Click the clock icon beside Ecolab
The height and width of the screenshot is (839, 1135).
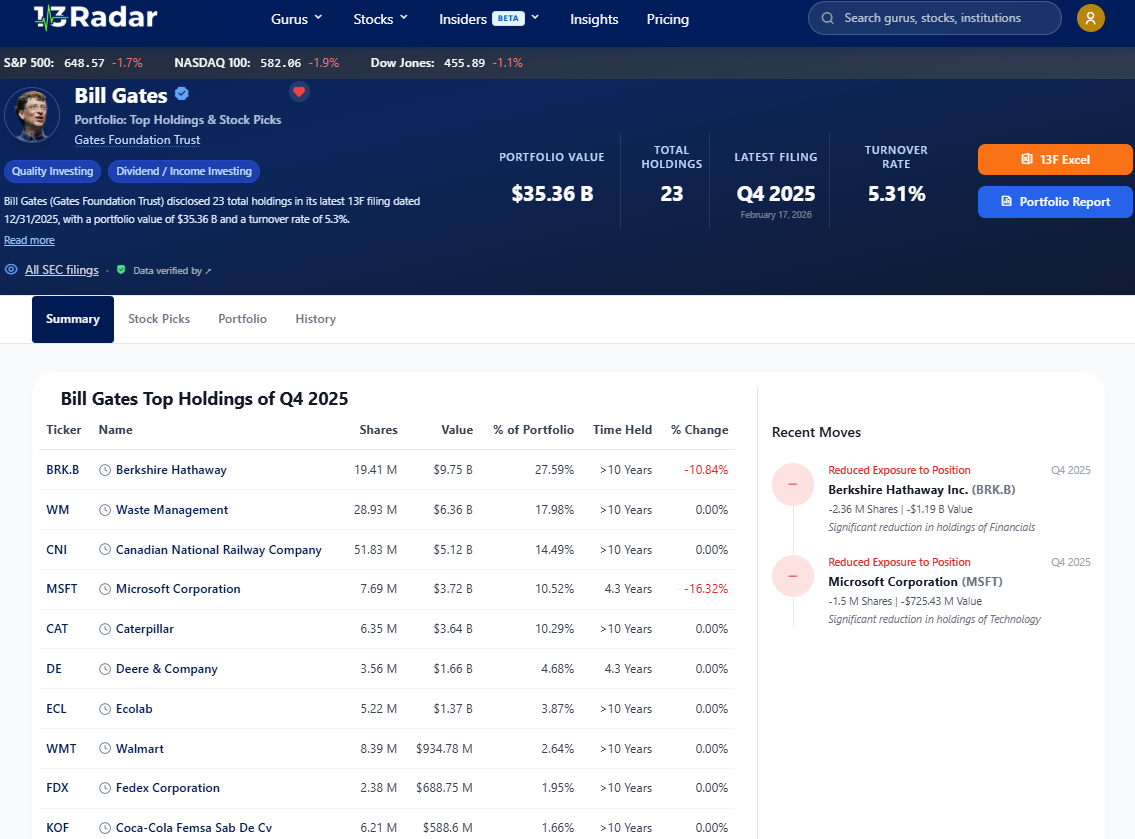click(x=105, y=709)
